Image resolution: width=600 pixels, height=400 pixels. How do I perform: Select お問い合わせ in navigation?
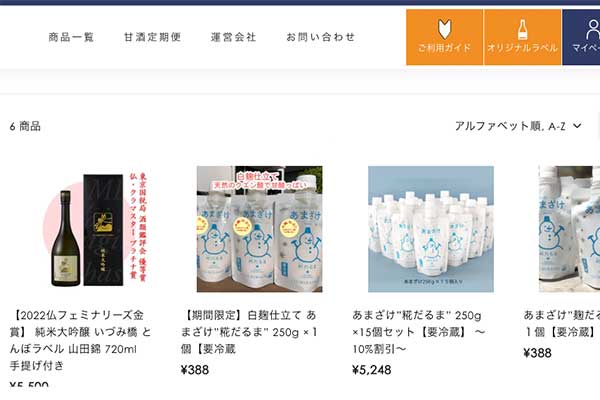click(320, 37)
